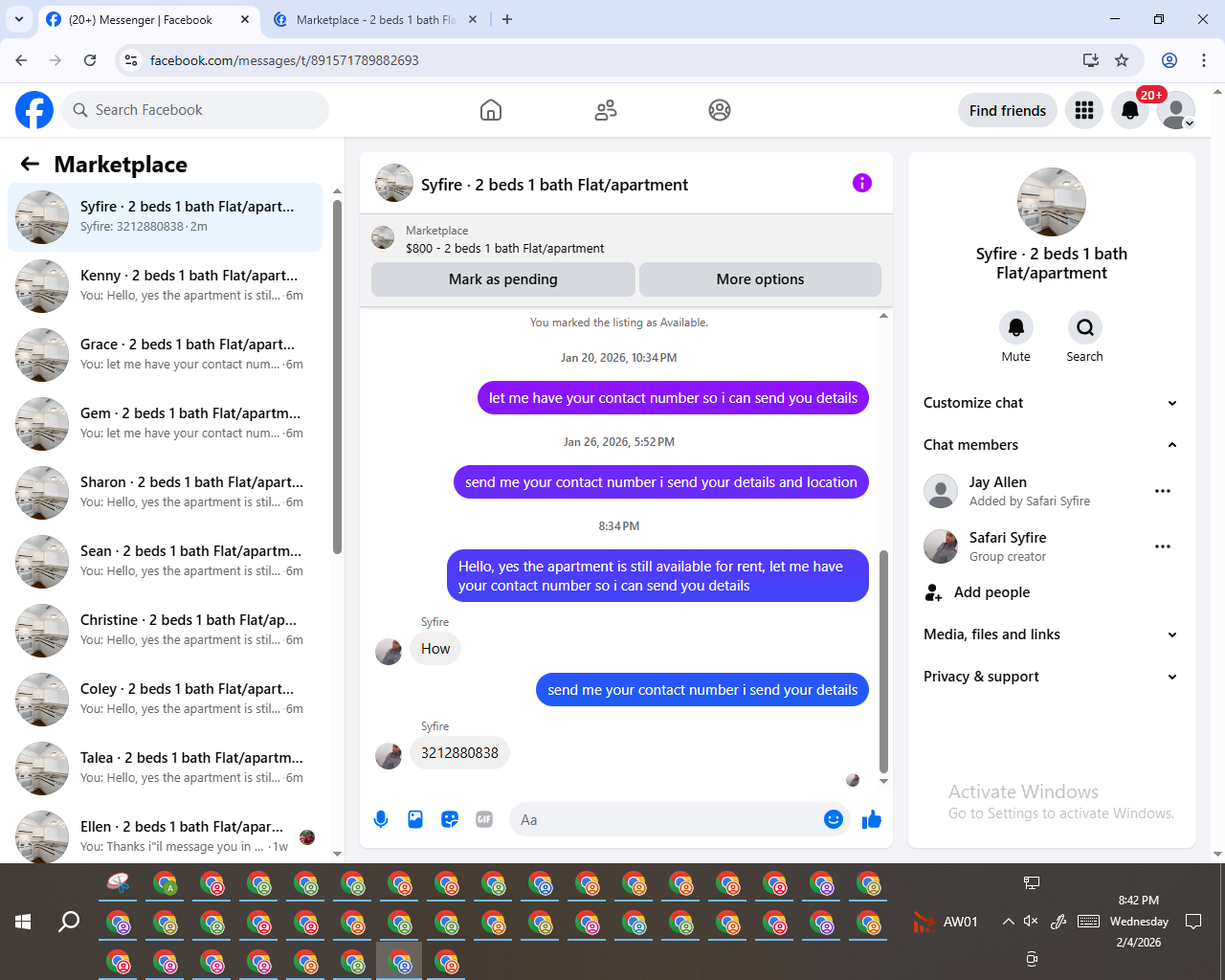Go back using the Marketplace back arrow
The height and width of the screenshot is (980, 1225).
click(x=31, y=164)
